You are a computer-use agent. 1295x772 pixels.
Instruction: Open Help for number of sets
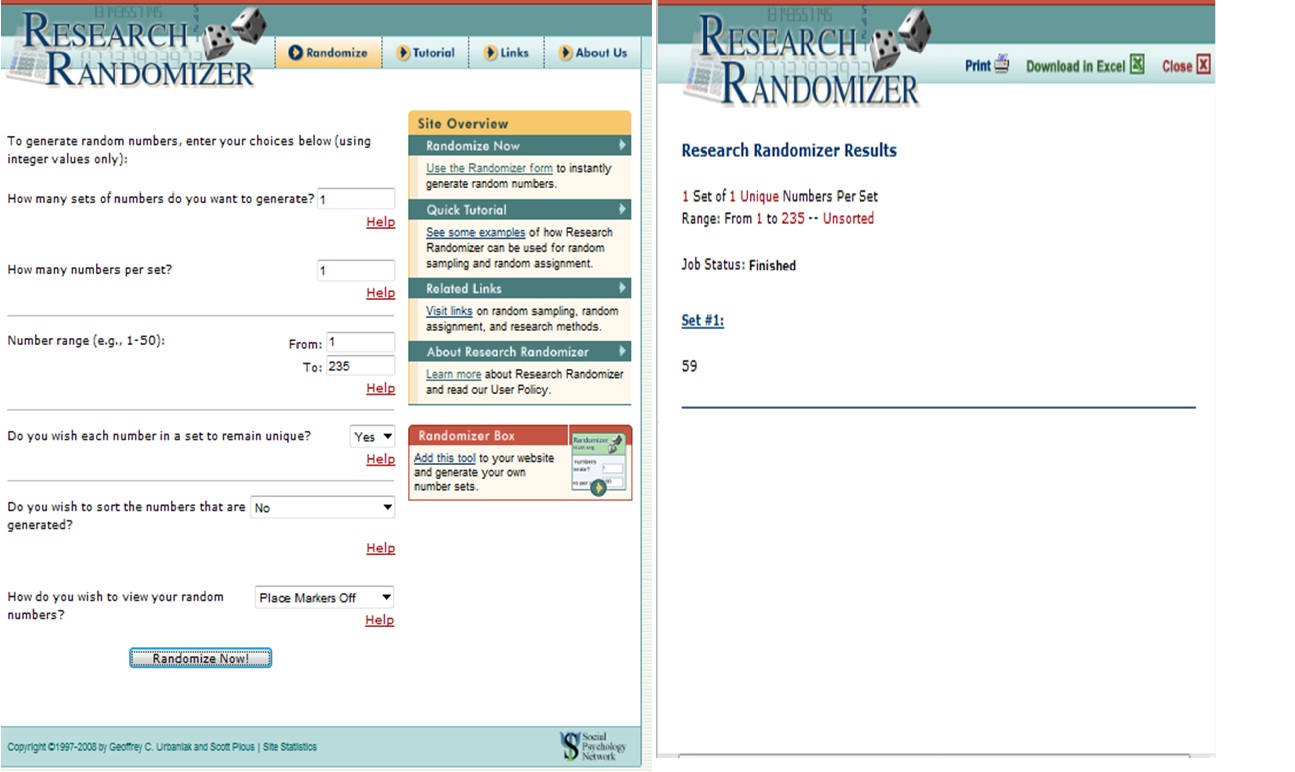point(380,222)
